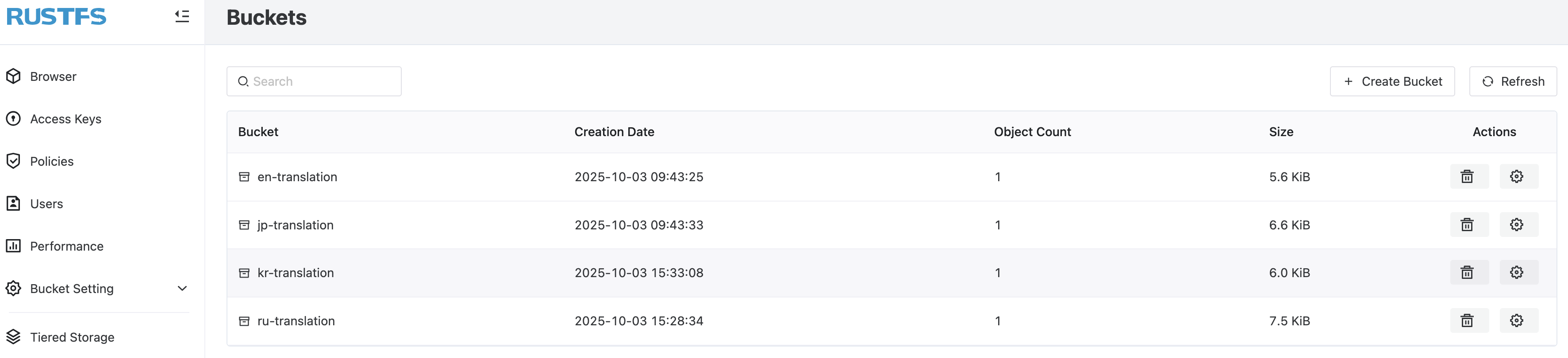This screenshot has height=358, width=1568.
Task: Open settings gear for en-translation bucket
Action: click(1517, 176)
